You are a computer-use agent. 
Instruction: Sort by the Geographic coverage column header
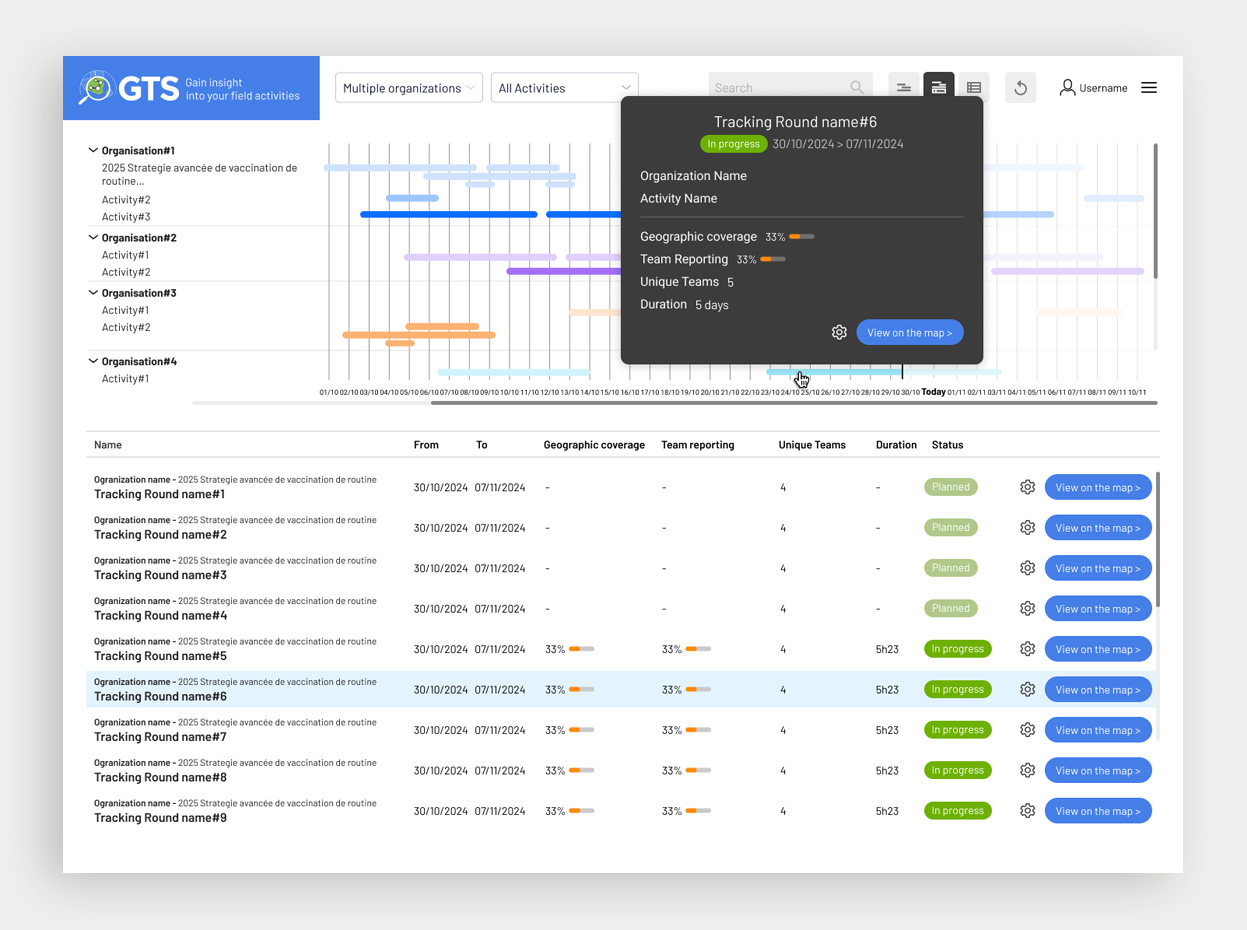[594, 445]
